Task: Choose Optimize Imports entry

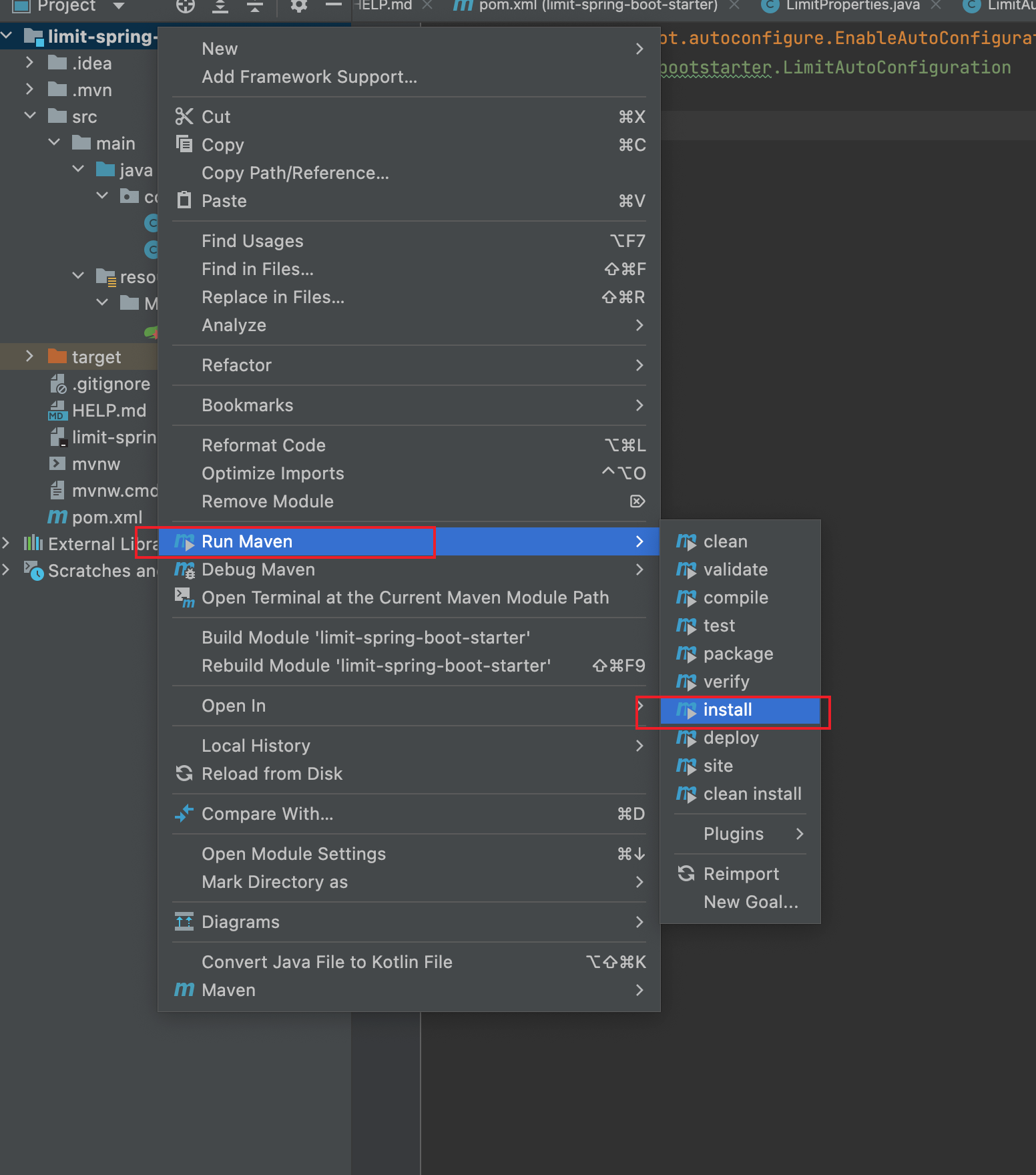Action: [409, 473]
